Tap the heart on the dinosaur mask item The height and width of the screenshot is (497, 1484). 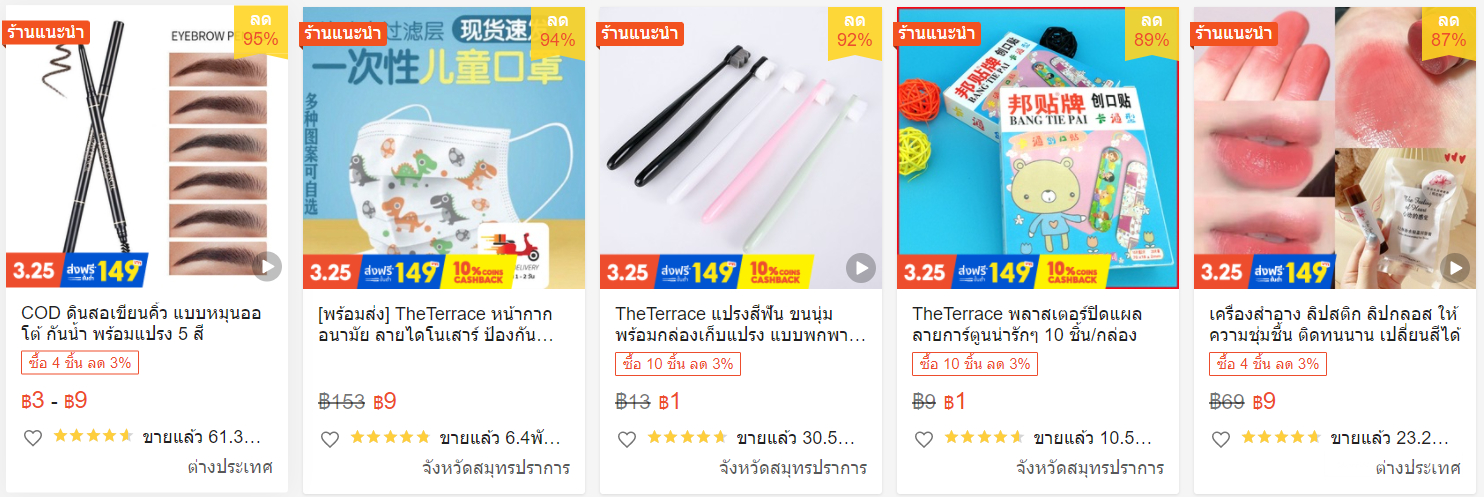330,438
